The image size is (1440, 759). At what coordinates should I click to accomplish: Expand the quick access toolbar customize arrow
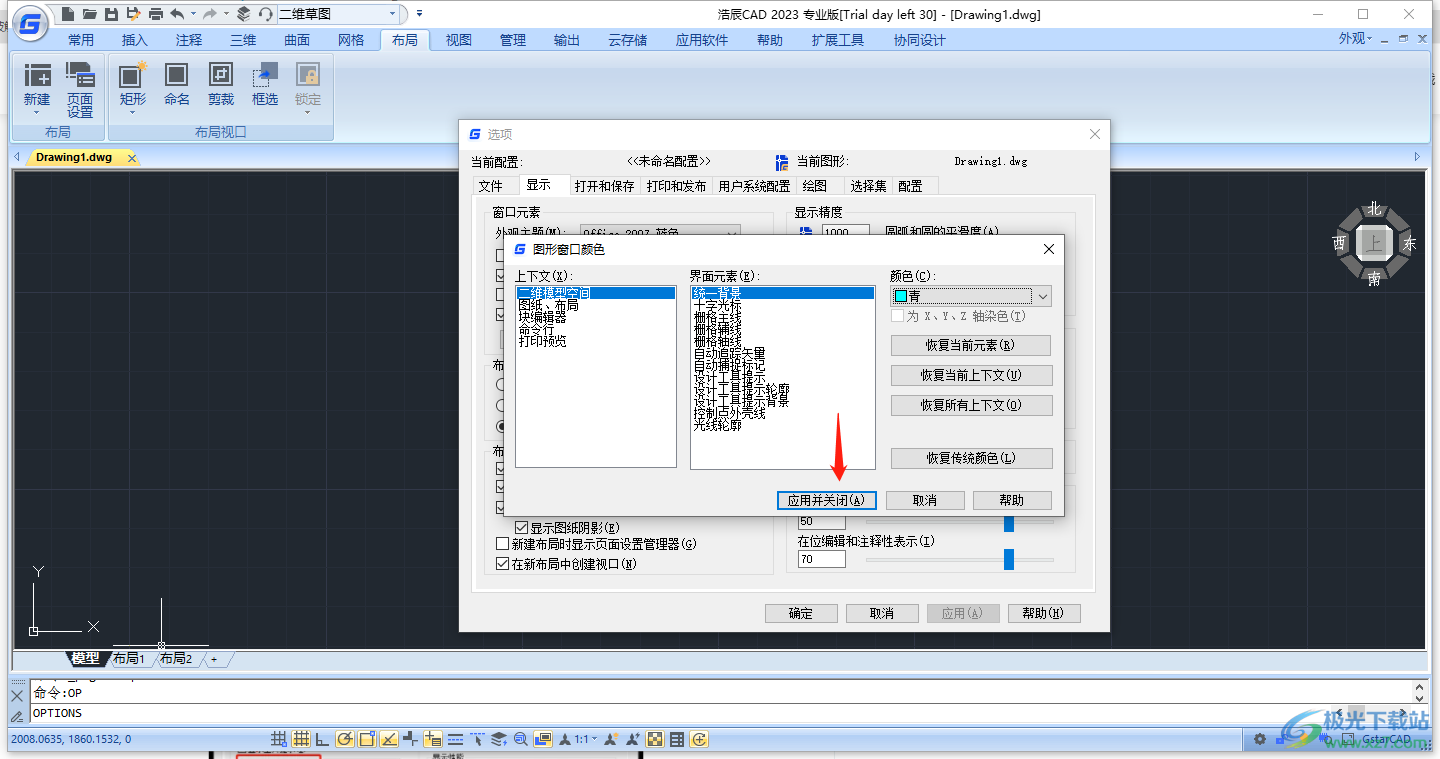tap(419, 14)
